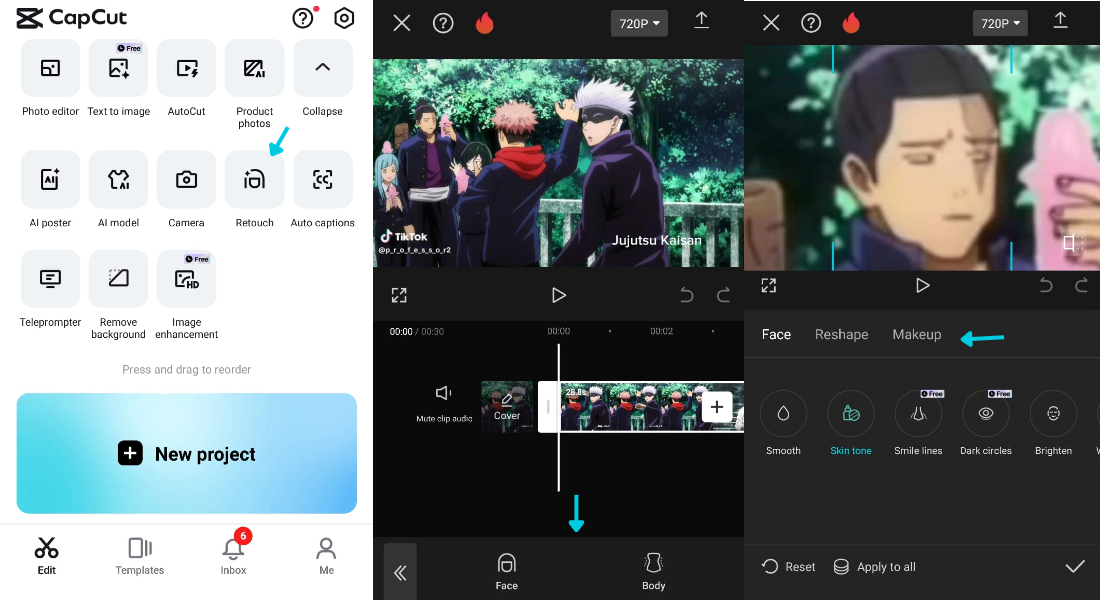Select the Dark circles effect
1100x600 pixels.
[986, 414]
